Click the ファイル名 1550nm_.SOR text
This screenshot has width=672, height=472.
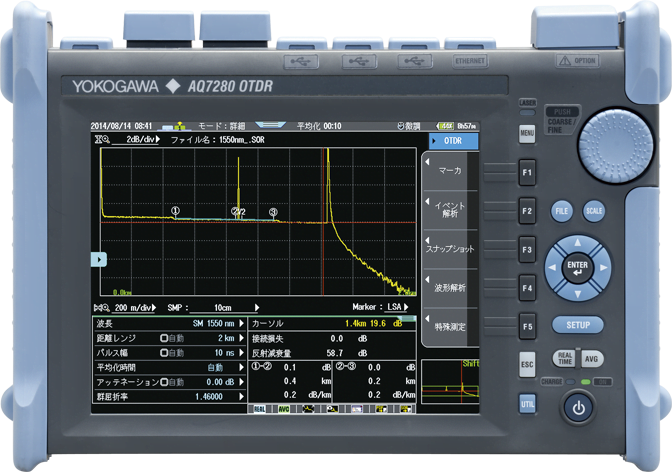click(218, 140)
